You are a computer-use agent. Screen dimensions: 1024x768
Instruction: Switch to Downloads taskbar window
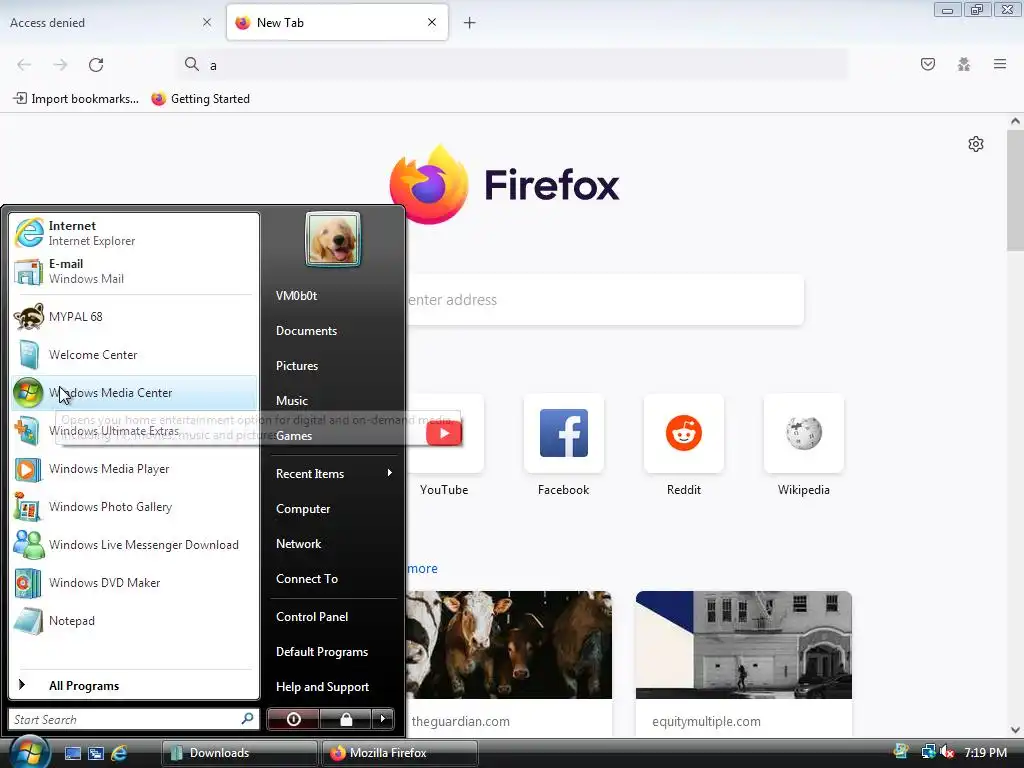239,753
